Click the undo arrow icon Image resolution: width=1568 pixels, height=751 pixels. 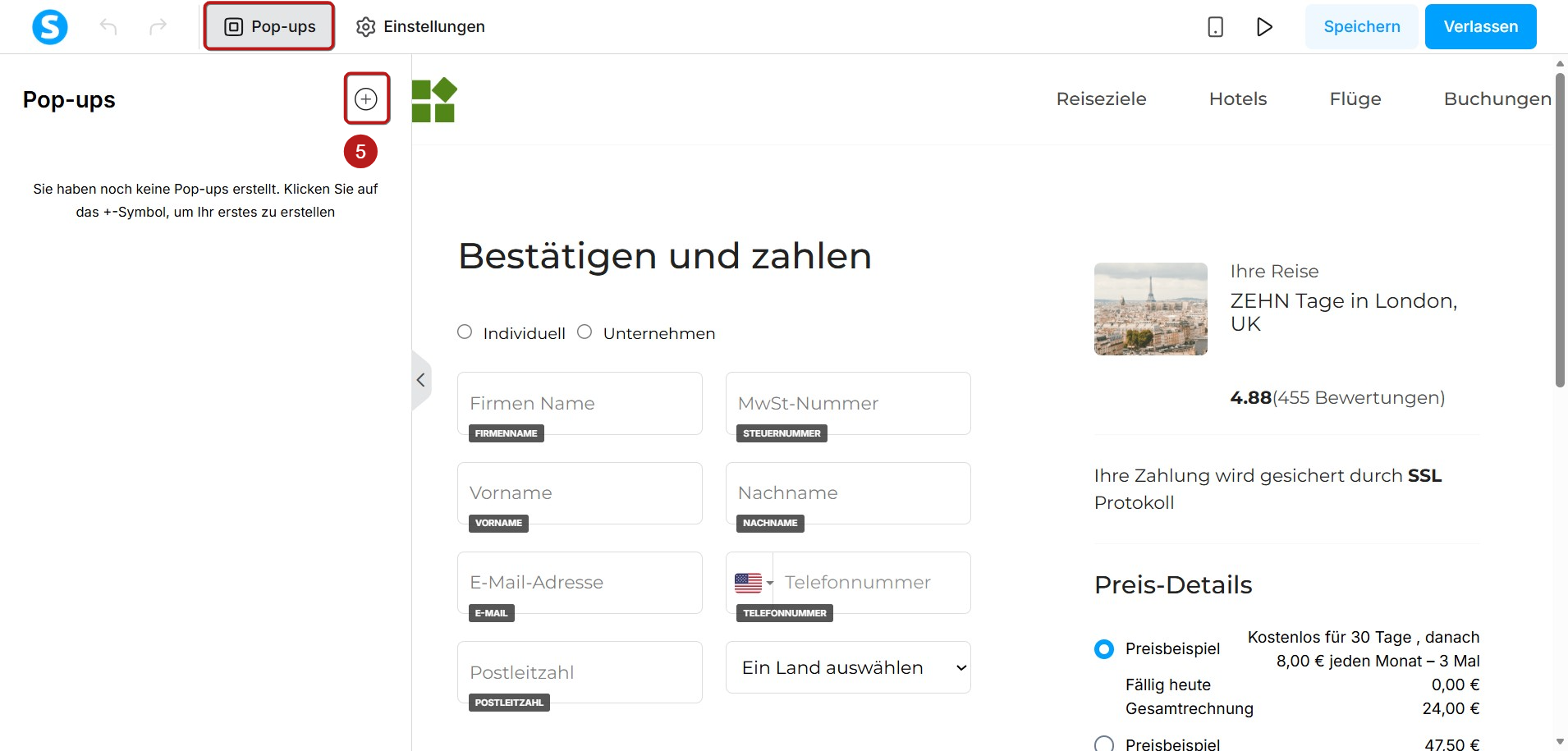point(108,27)
